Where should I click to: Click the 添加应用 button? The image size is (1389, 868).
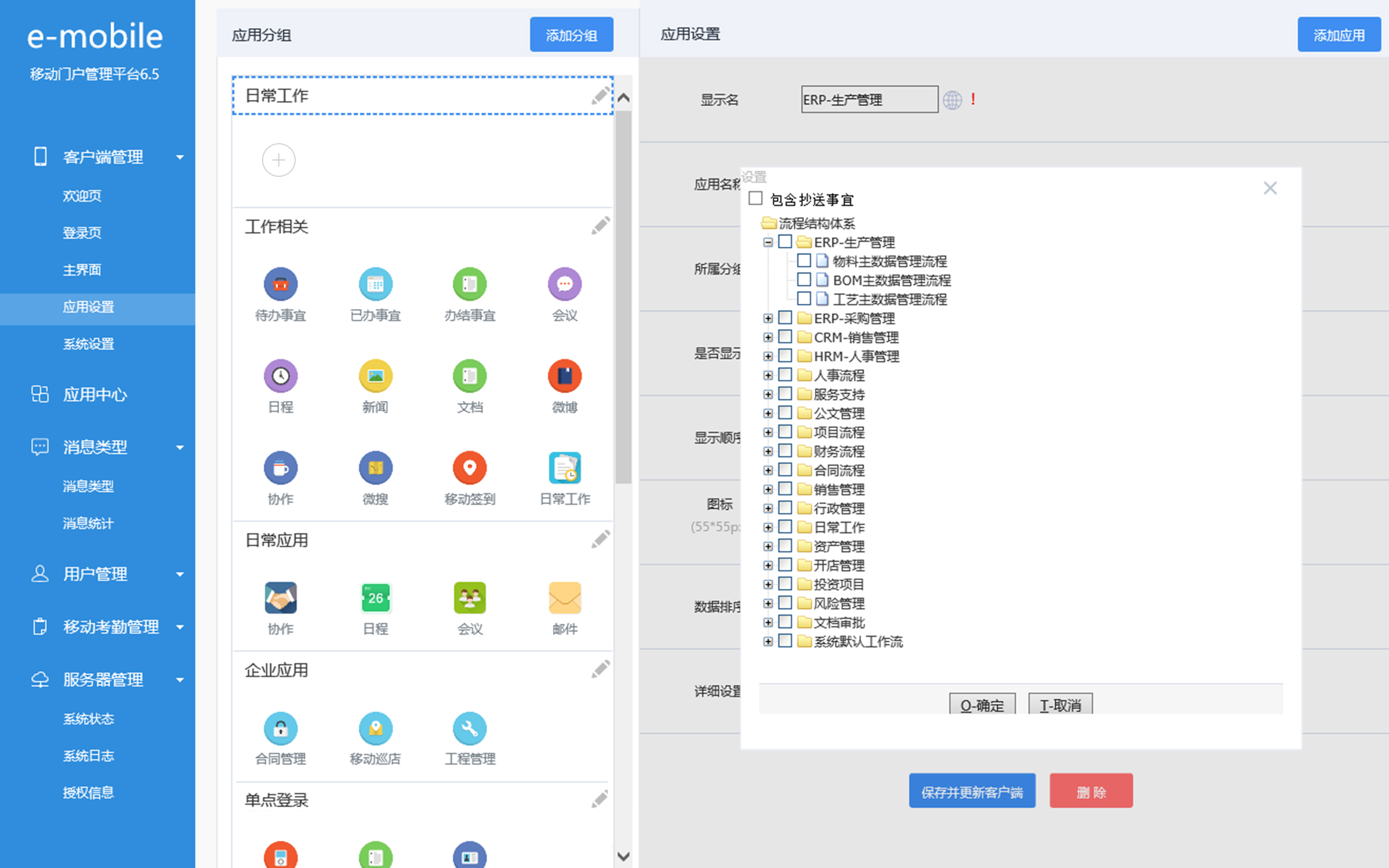(1339, 34)
